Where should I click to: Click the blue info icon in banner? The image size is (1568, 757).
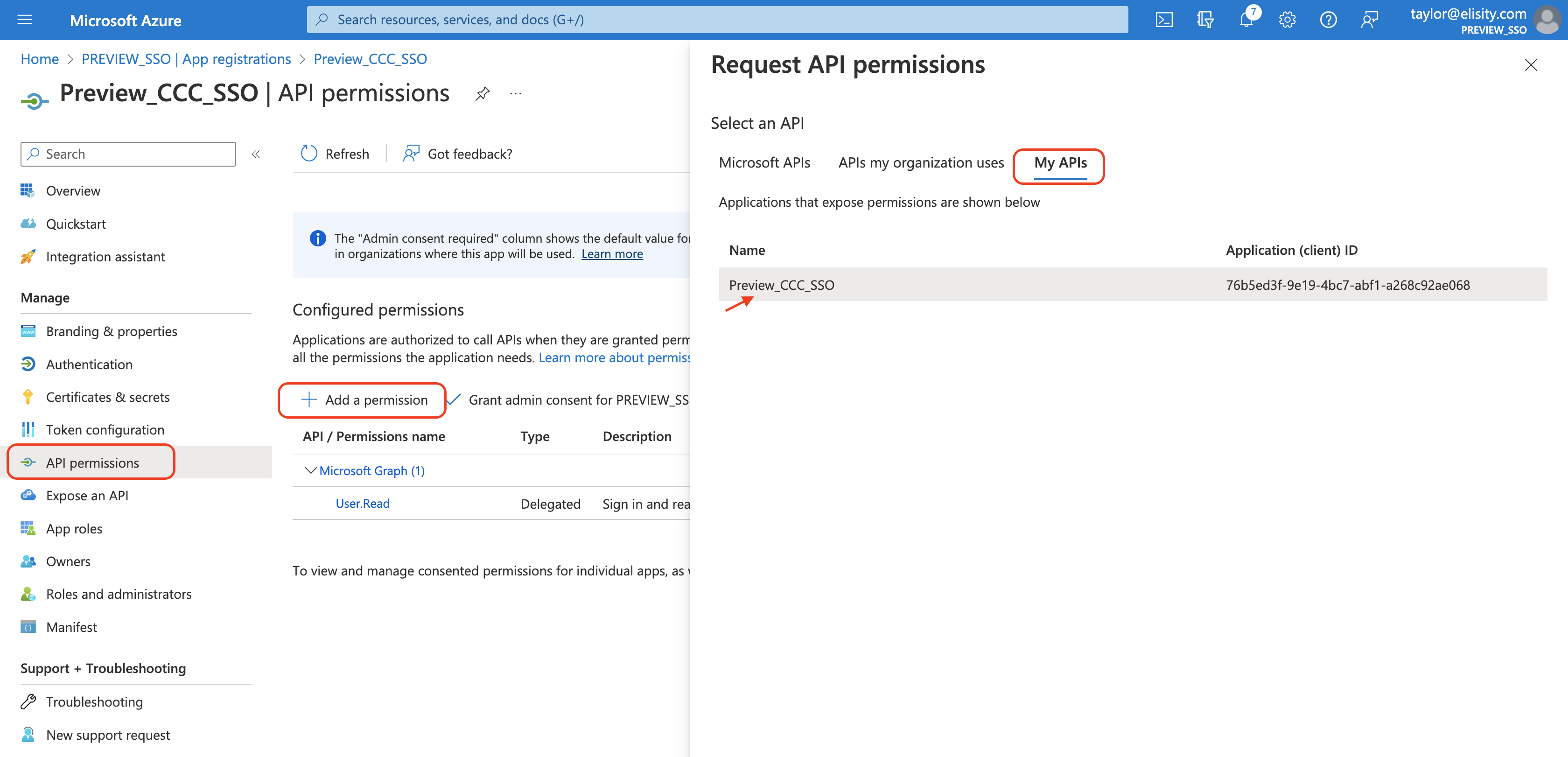pyautogui.click(x=317, y=238)
